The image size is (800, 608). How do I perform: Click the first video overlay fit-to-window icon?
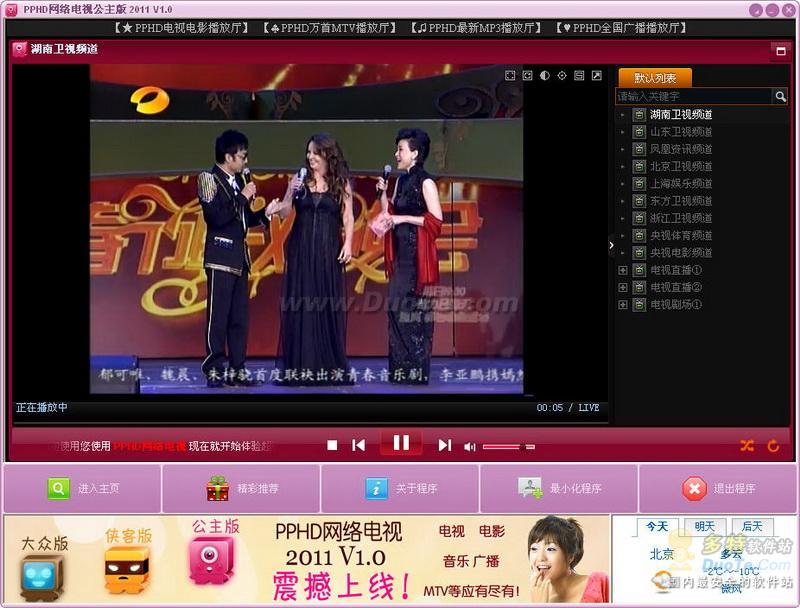tap(510, 75)
